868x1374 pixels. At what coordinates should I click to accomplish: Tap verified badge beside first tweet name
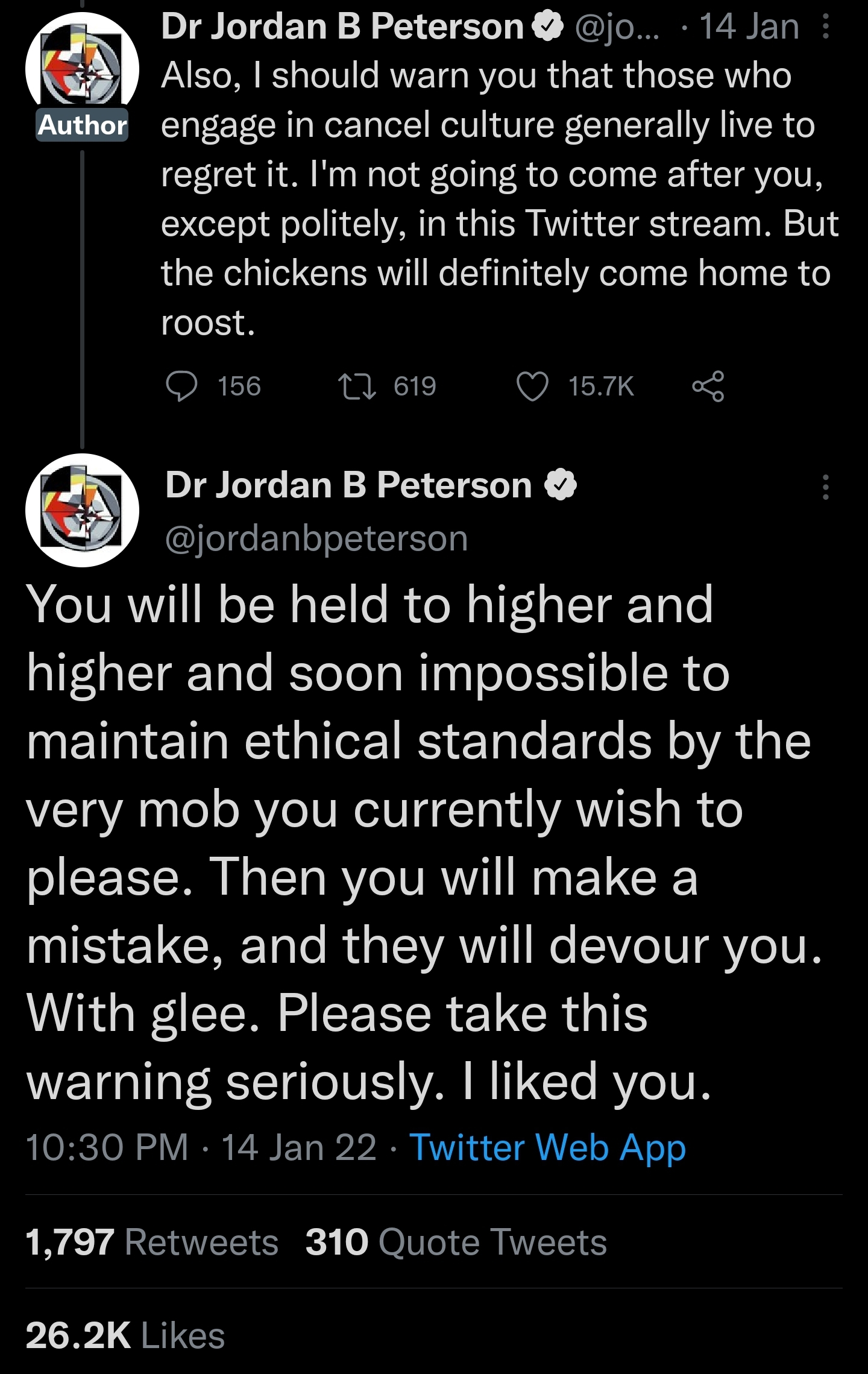coord(547,27)
